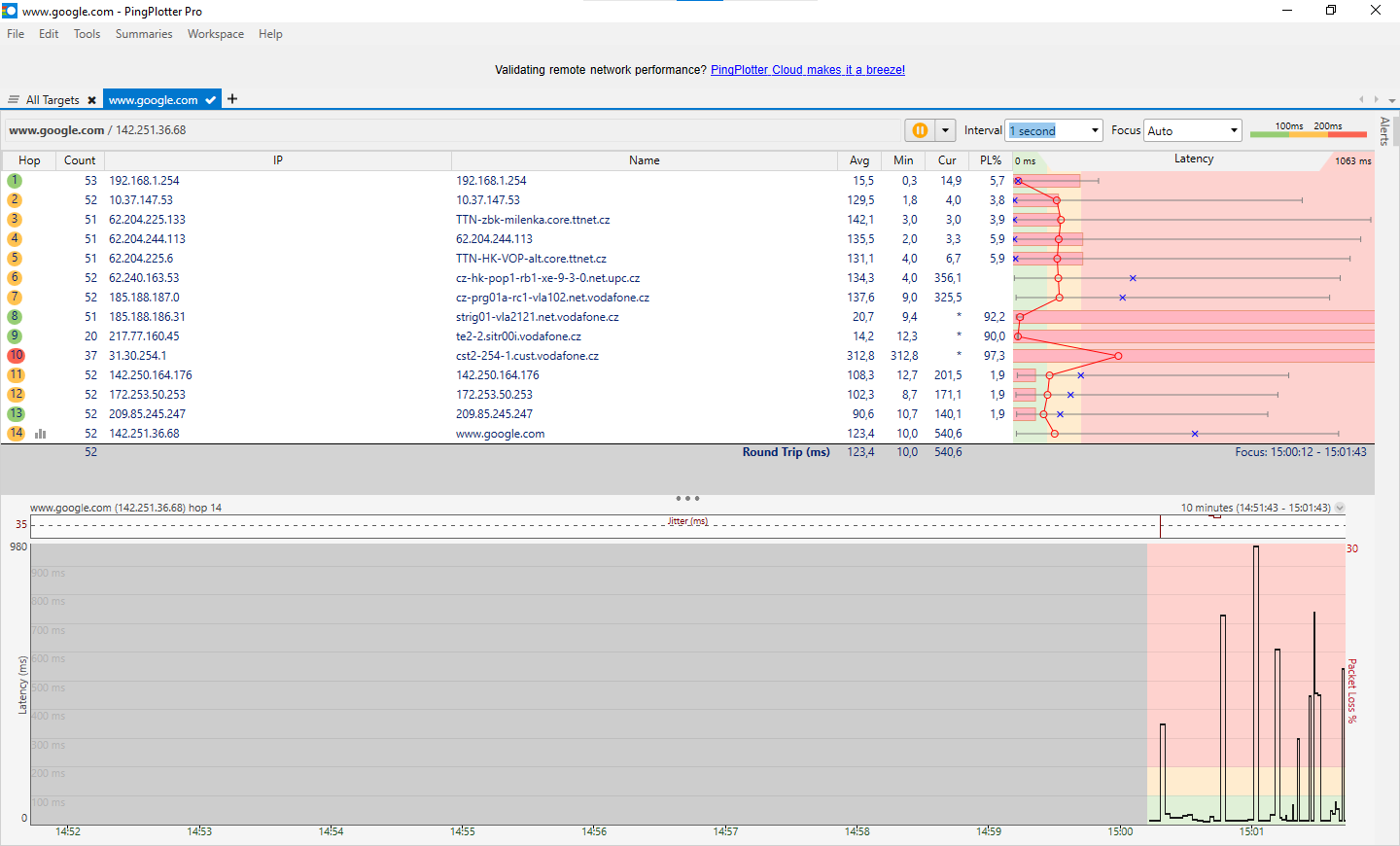Click the www.google.com tab checkmark

pyautogui.click(x=211, y=100)
